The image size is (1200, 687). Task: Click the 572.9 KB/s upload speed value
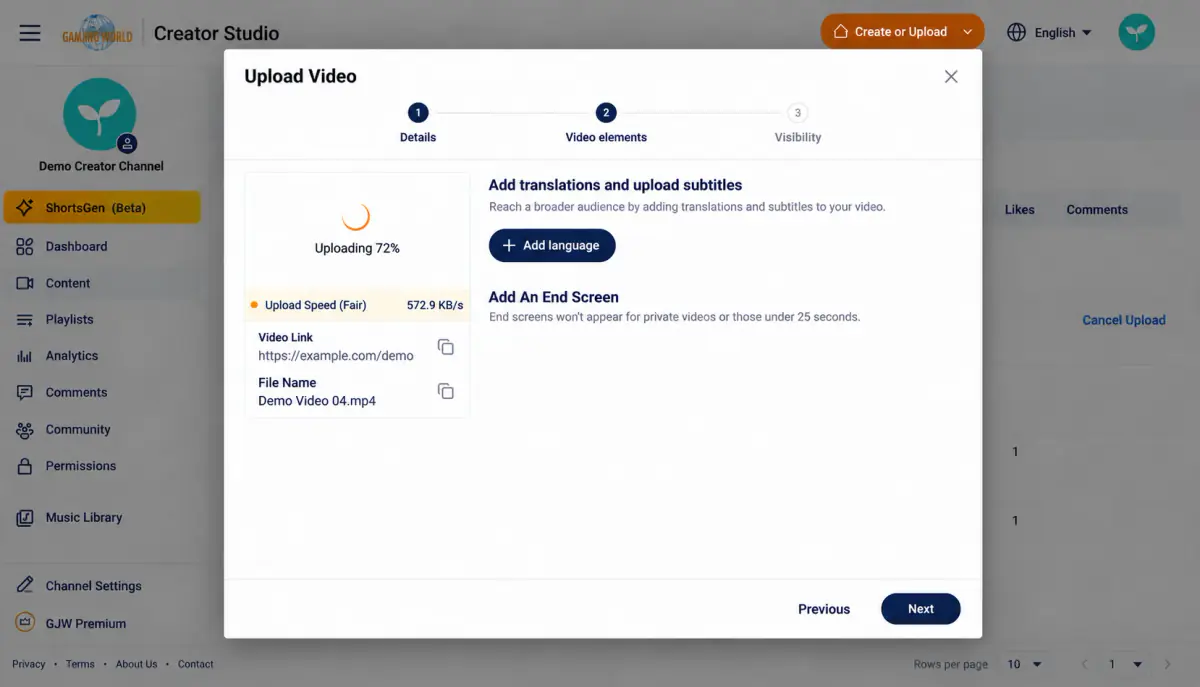pyautogui.click(x=435, y=306)
